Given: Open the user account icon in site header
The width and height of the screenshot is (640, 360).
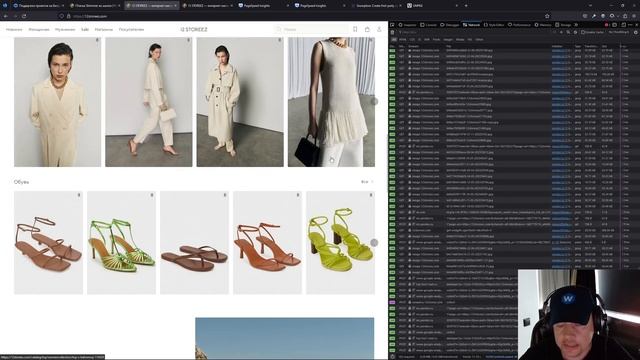Looking at the screenshot, I should 379,29.
